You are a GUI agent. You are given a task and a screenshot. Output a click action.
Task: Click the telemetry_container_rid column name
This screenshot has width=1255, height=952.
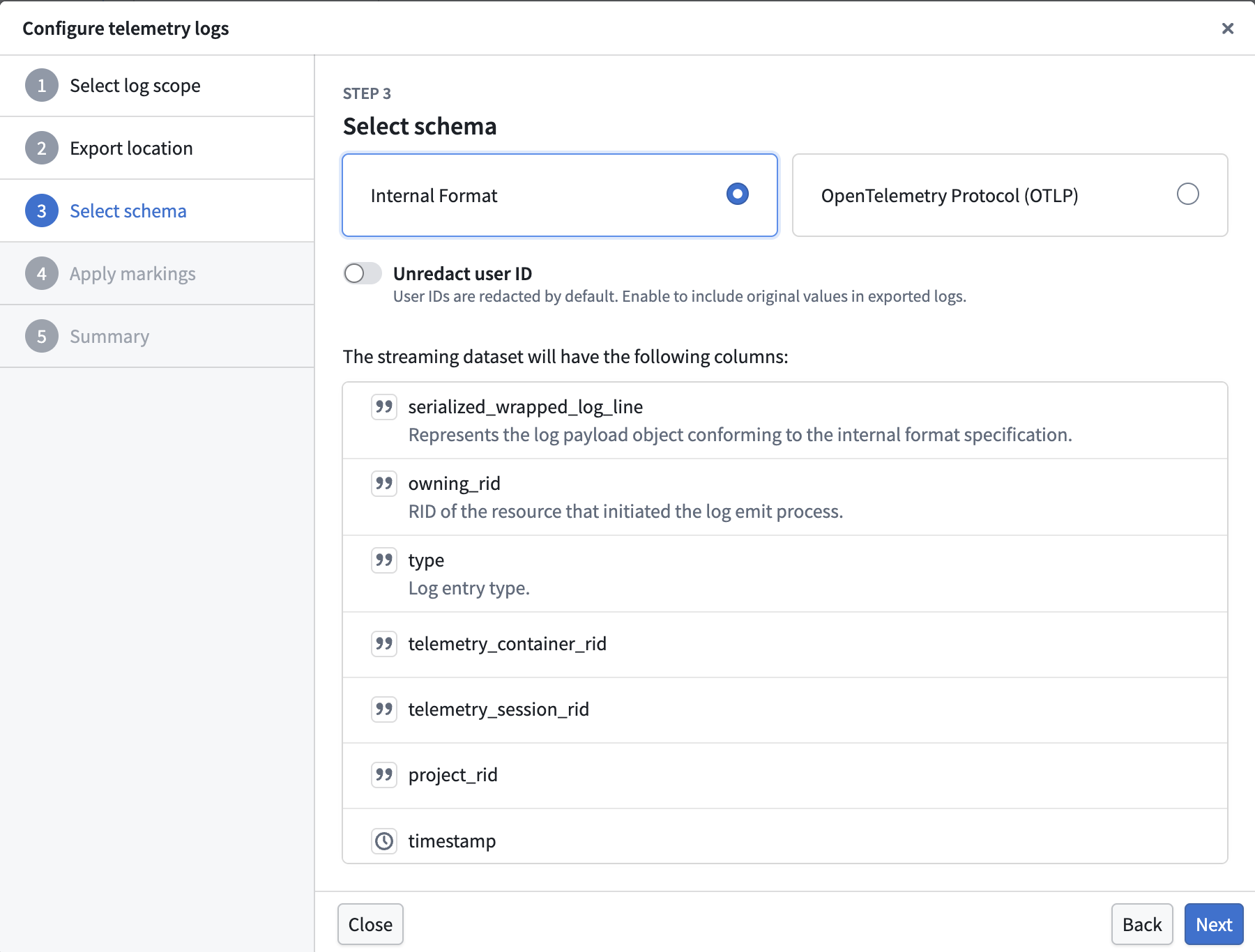click(x=508, y=644)
